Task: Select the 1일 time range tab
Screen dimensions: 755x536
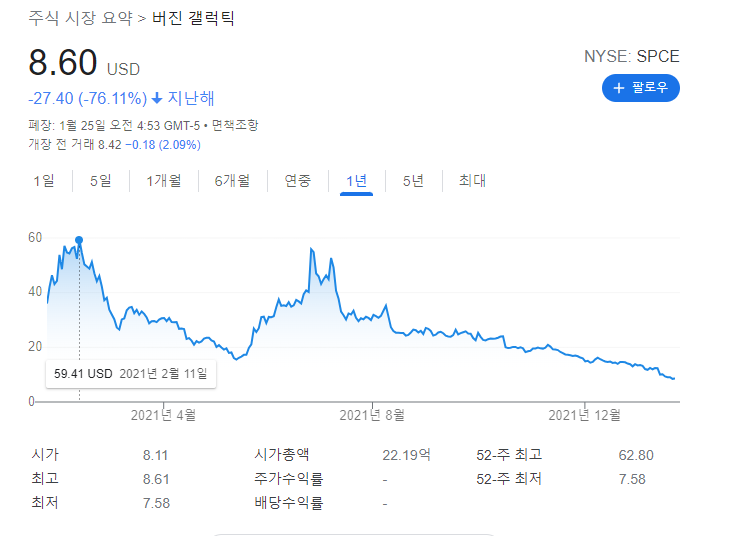Action: [x=44, y=181]
